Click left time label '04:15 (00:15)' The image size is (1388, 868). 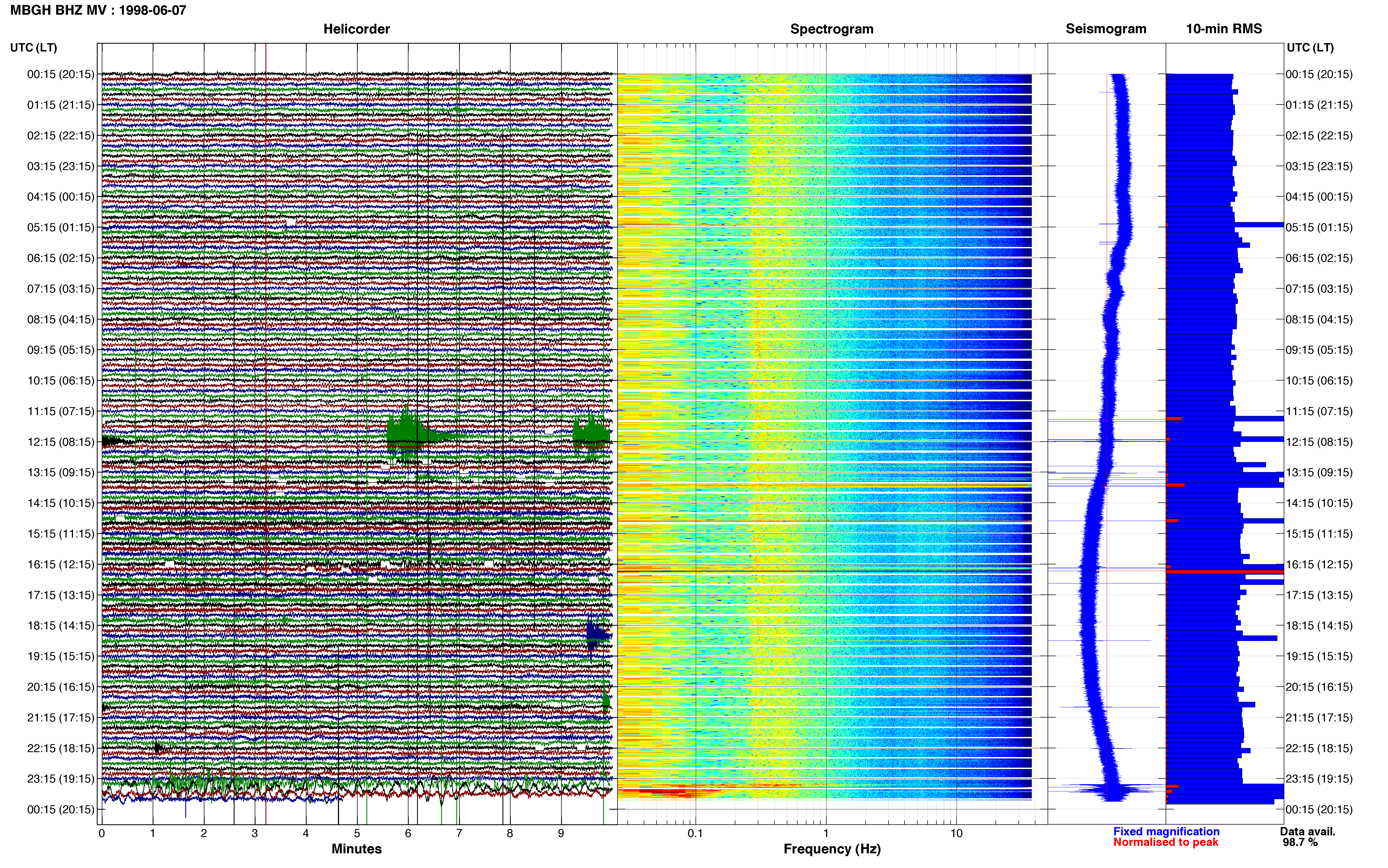coord(61,197)
